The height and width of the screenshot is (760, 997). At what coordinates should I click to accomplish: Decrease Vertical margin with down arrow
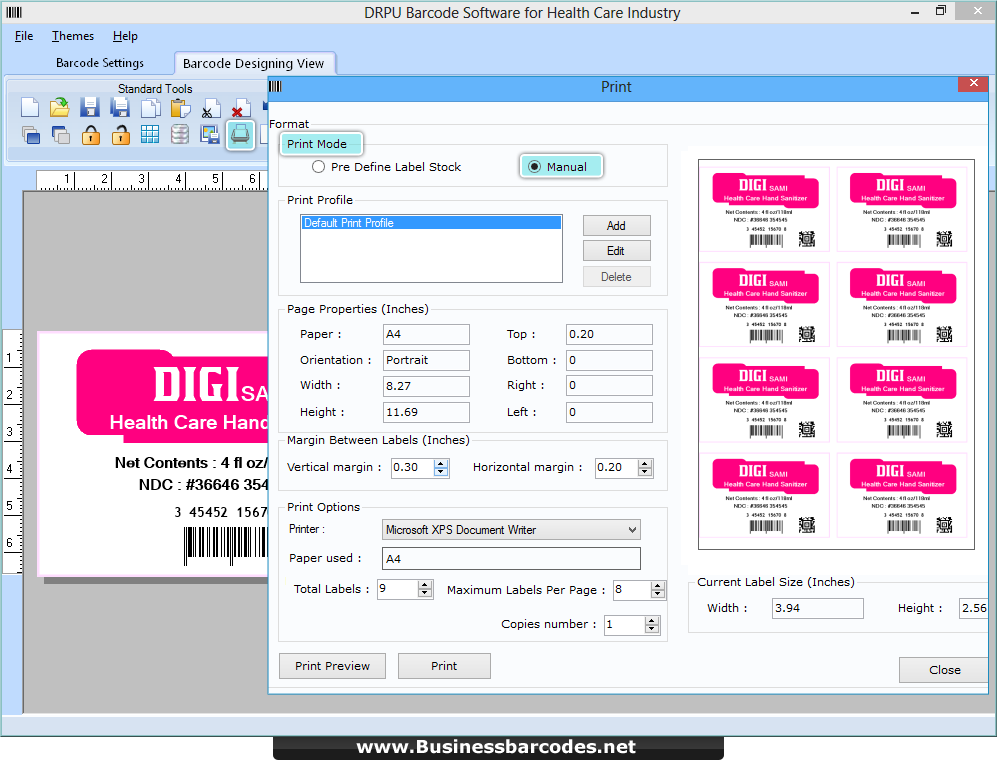coord(441,472)
